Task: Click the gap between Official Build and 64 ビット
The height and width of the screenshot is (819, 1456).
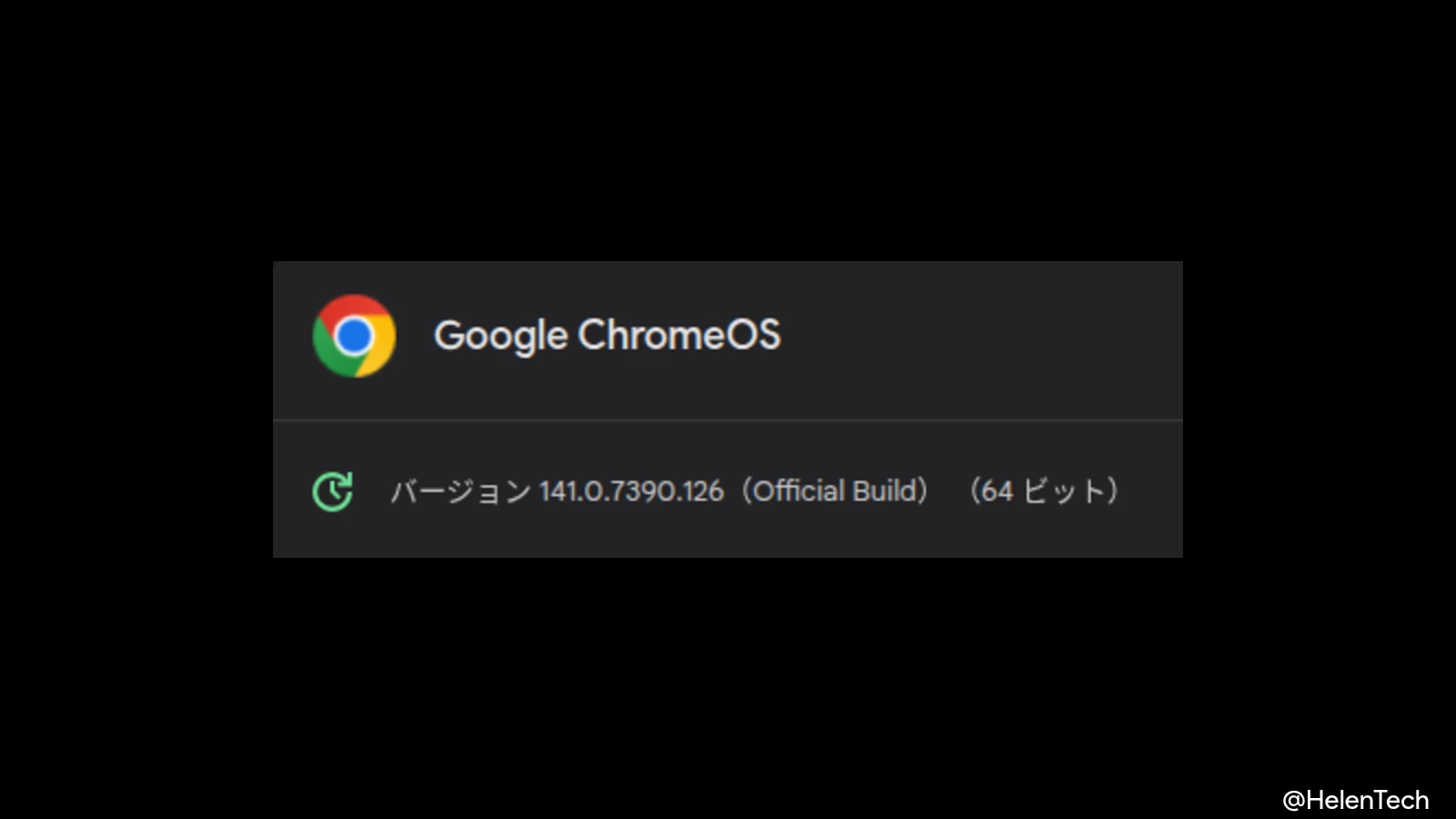Action: (948, 491)
